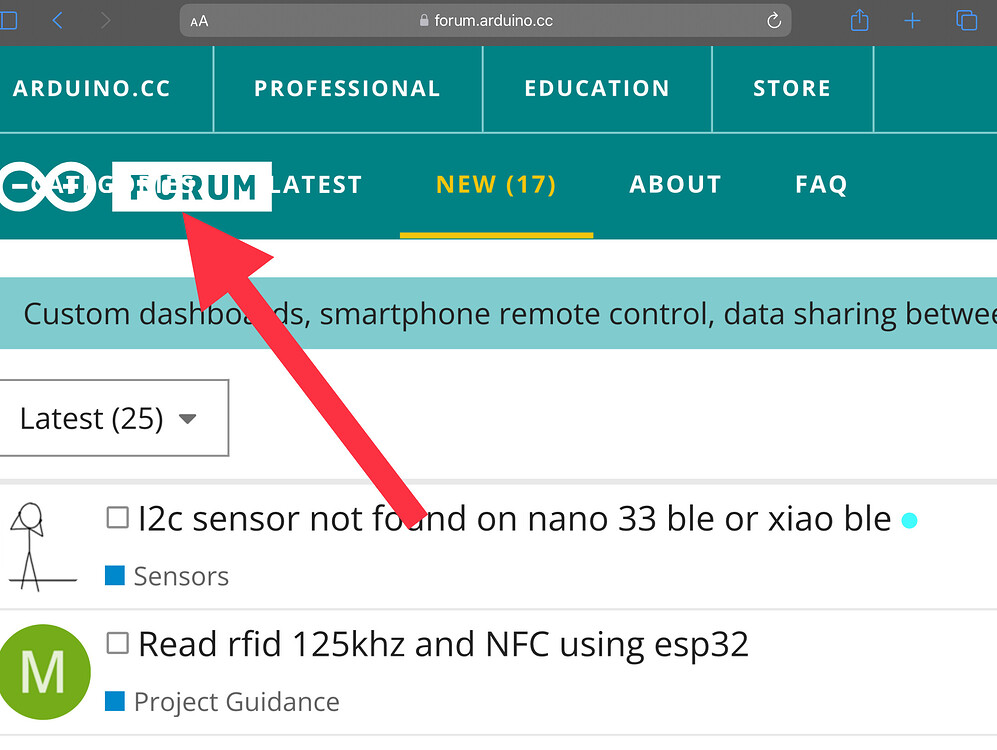997x750 pixels.
Task: Go back with Safari back arrow
Action: (x=57, y=21)
